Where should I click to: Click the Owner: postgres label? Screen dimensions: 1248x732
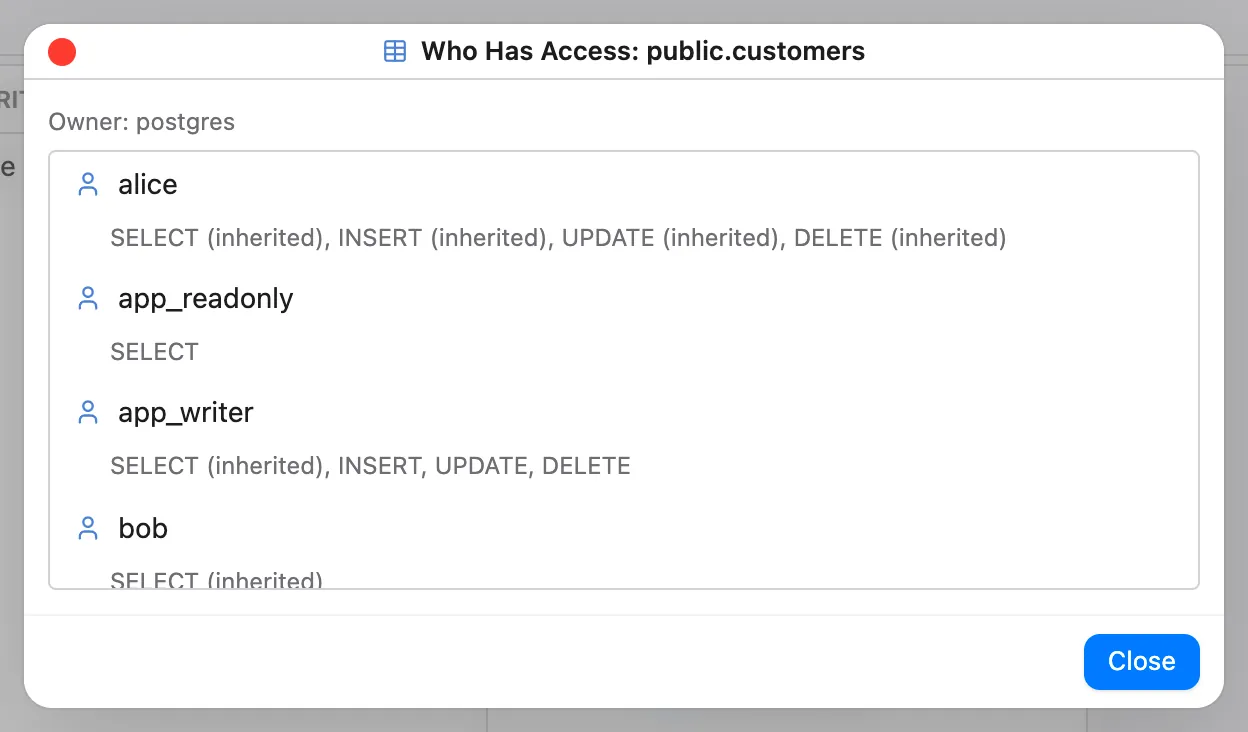142,122
